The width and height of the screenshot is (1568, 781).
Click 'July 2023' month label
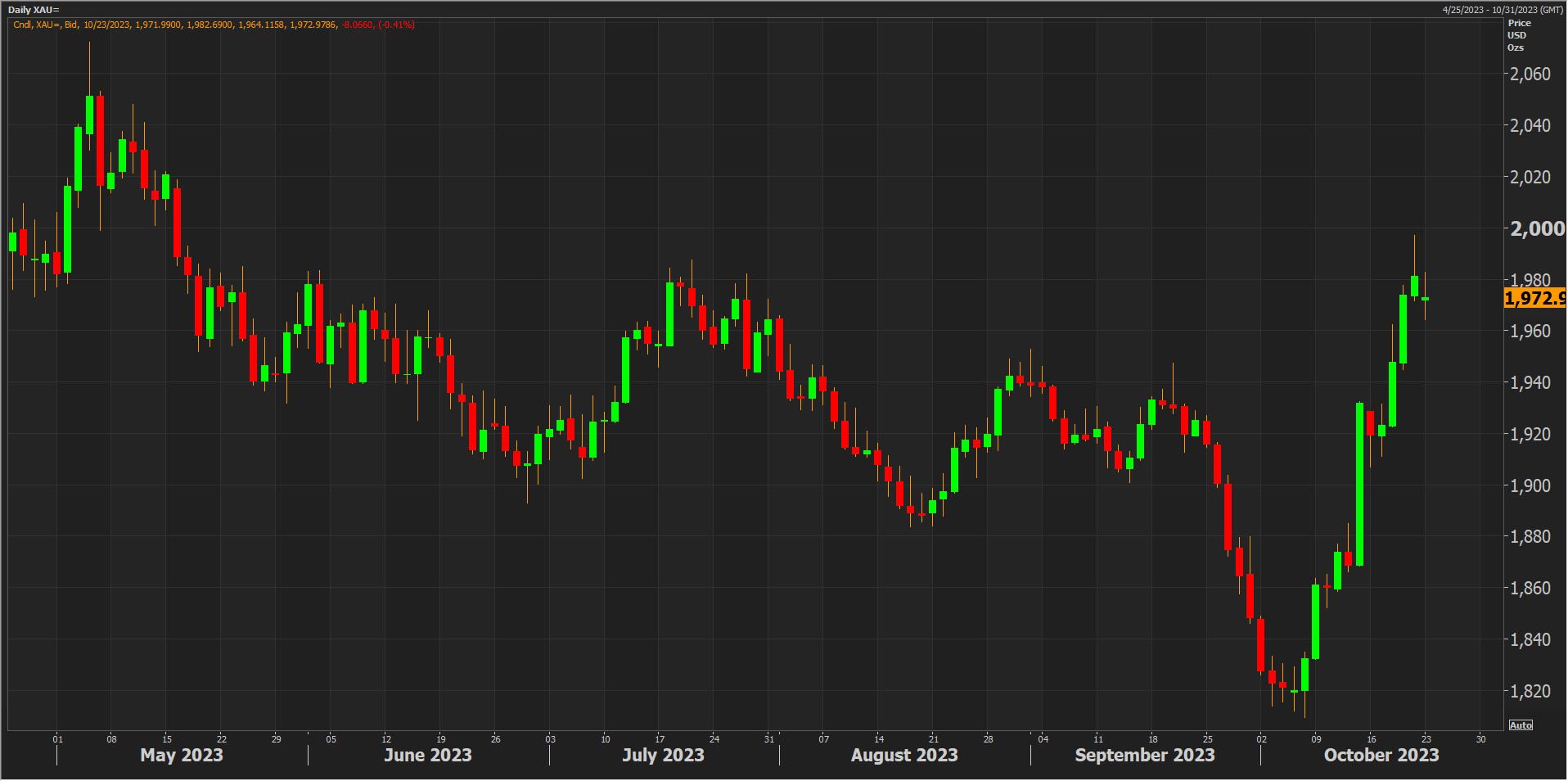pos(663,755)
